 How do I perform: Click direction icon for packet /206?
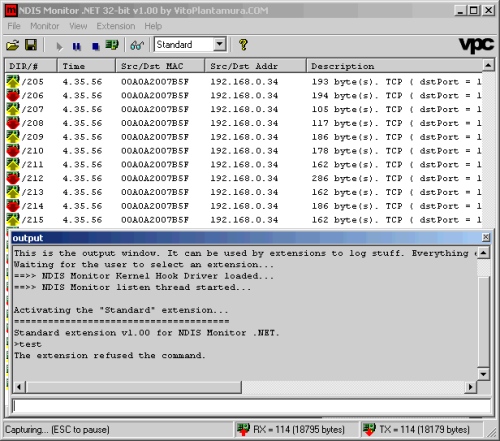(13, 95)
